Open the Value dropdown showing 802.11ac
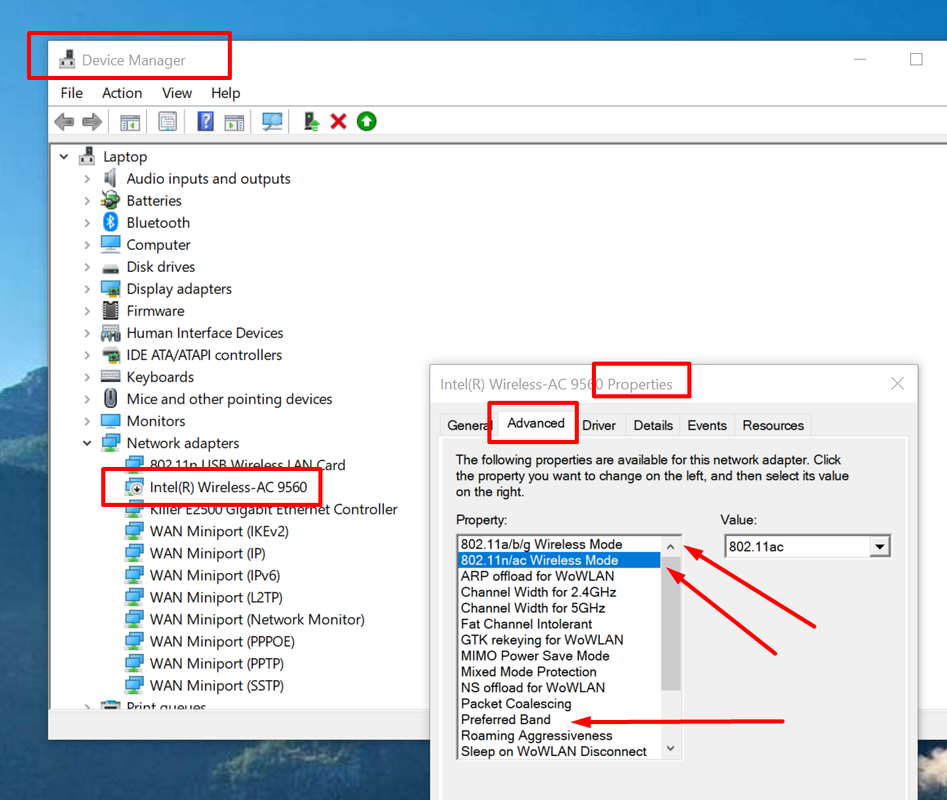This screenshot has height=800, width=947. click(x=879, y=546)
